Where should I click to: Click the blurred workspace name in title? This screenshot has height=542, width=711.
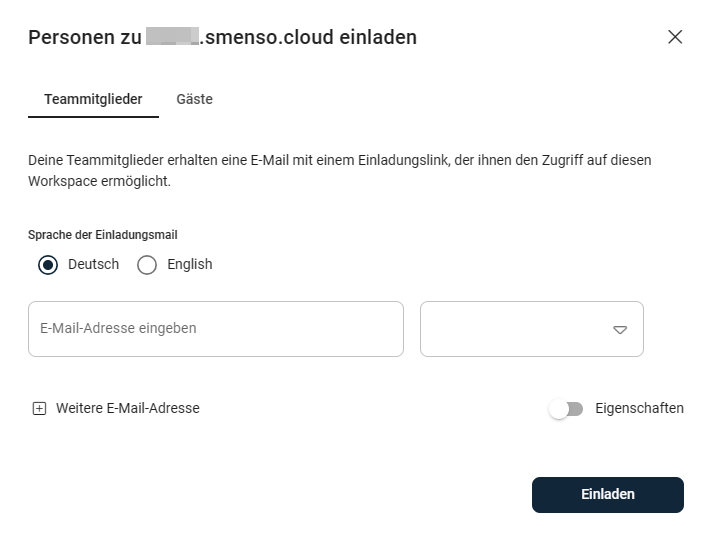click(x=172, y=38)
